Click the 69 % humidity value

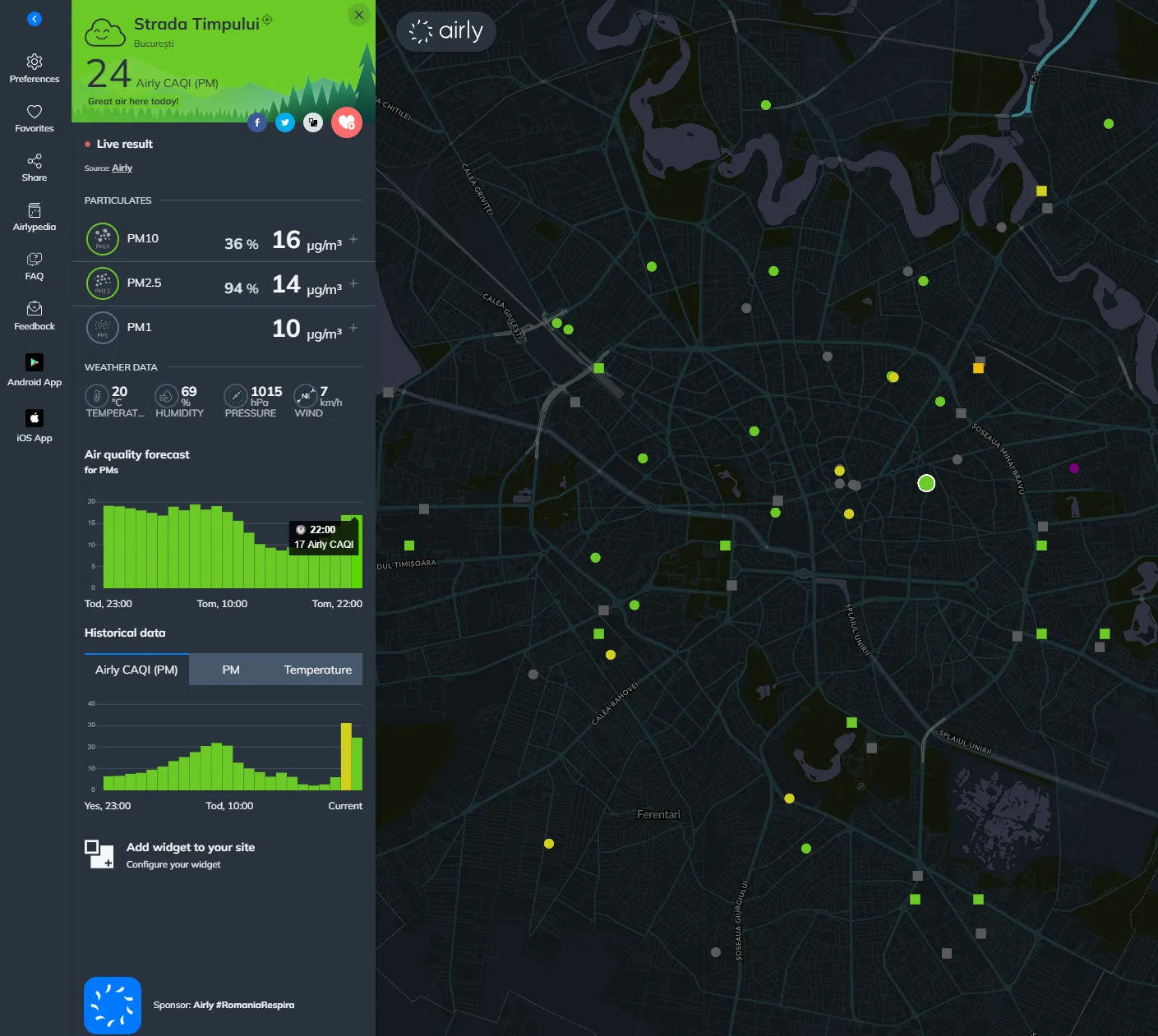point(189,395)
